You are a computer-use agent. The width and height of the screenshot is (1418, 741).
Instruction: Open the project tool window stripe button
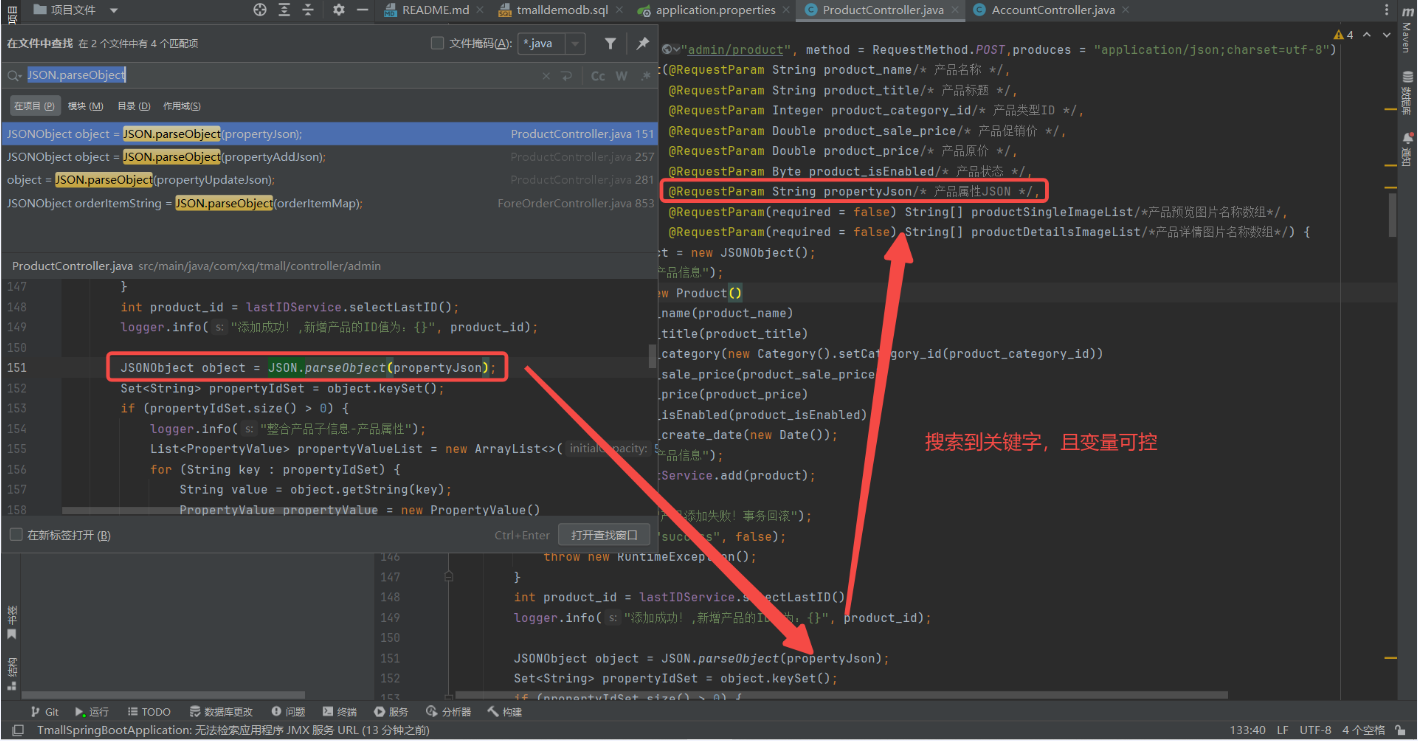point(11,14)
